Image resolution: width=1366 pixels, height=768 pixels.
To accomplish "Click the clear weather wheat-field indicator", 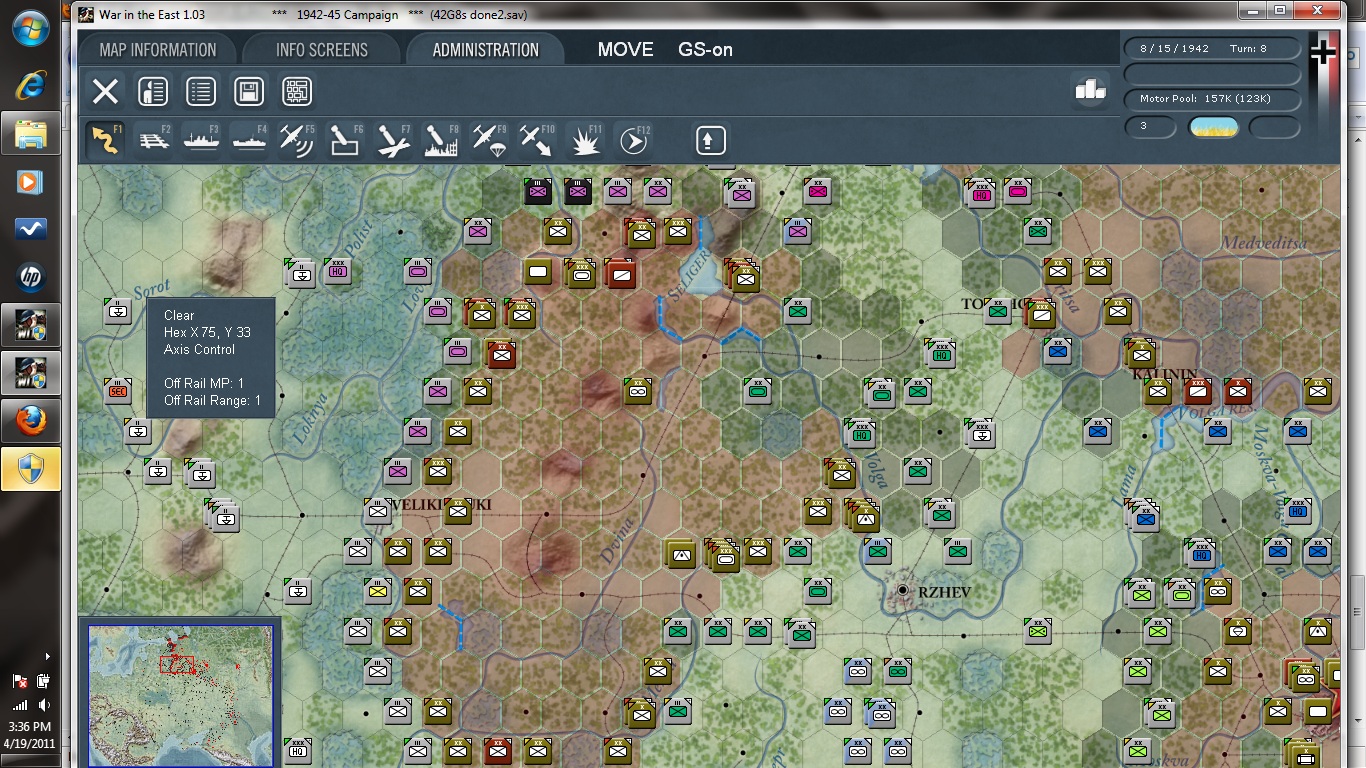I will click(1213, 127).
